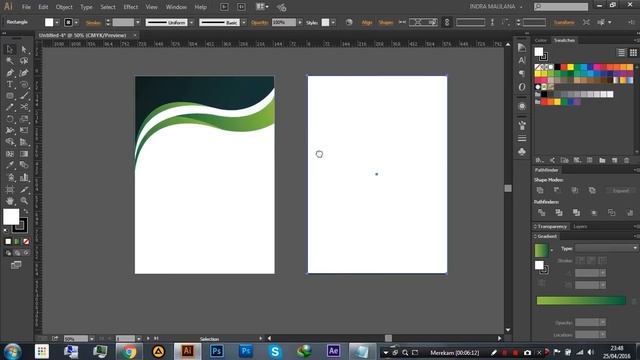Set toolbox fill mode to Gradient
640x360 pixels.
pyautogui.click(x=17, y=242)
